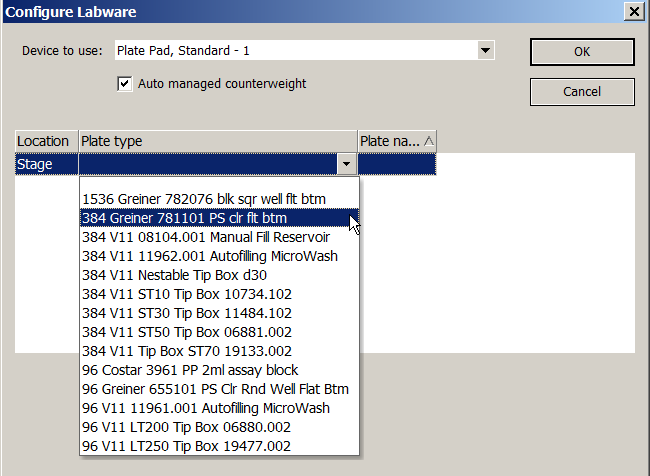
Task: Toggle Auto managed counterweight checkbox
Action: (125, 84)
